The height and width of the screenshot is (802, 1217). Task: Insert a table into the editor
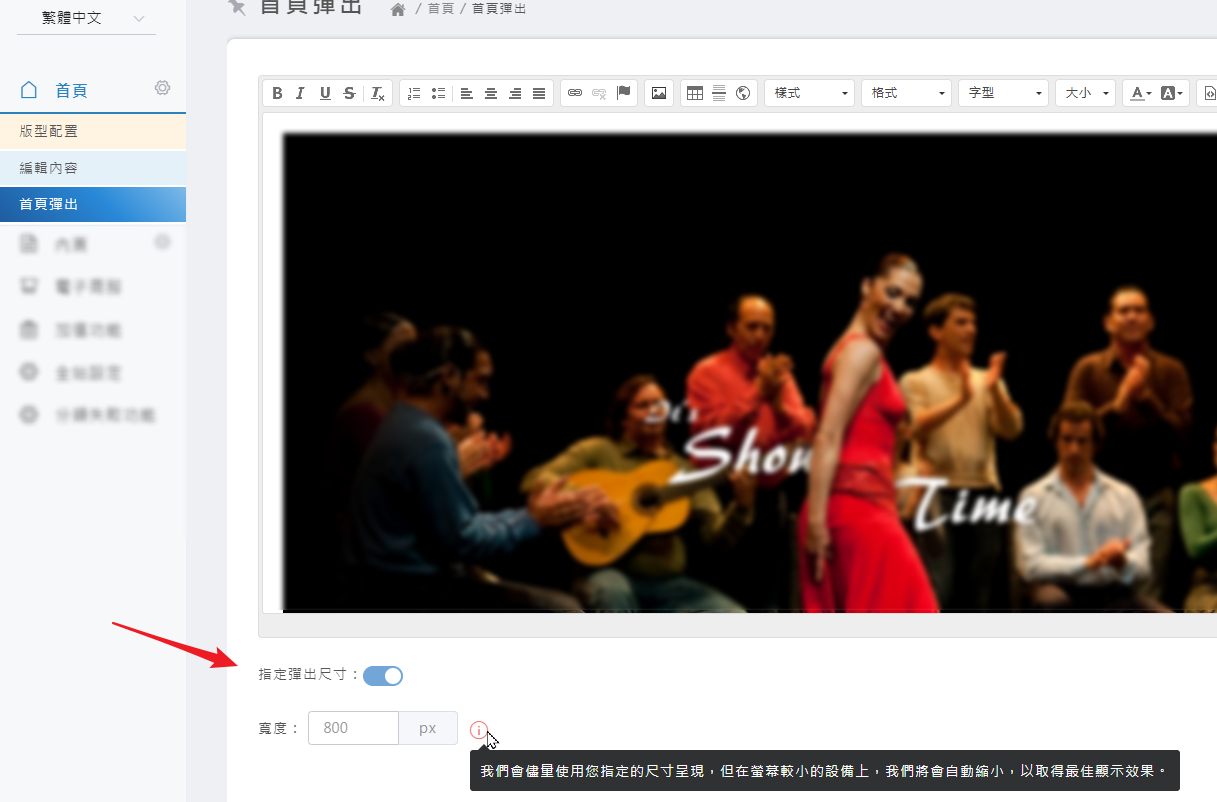point(695,93)
